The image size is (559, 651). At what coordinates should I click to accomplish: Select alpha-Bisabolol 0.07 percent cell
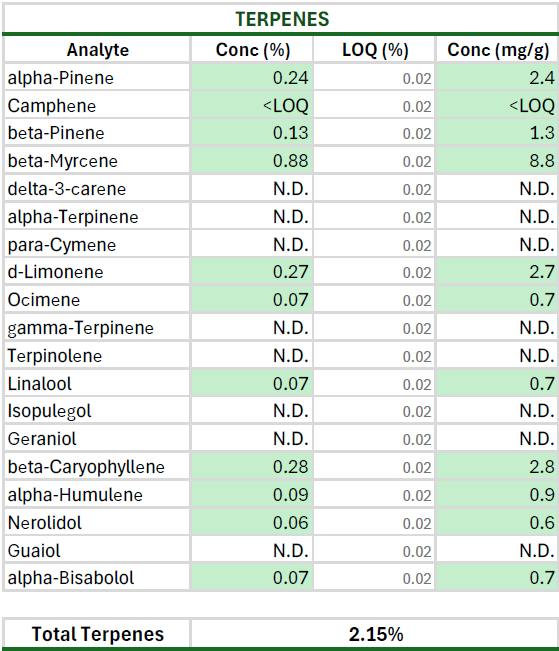click(x=252, y=577)
